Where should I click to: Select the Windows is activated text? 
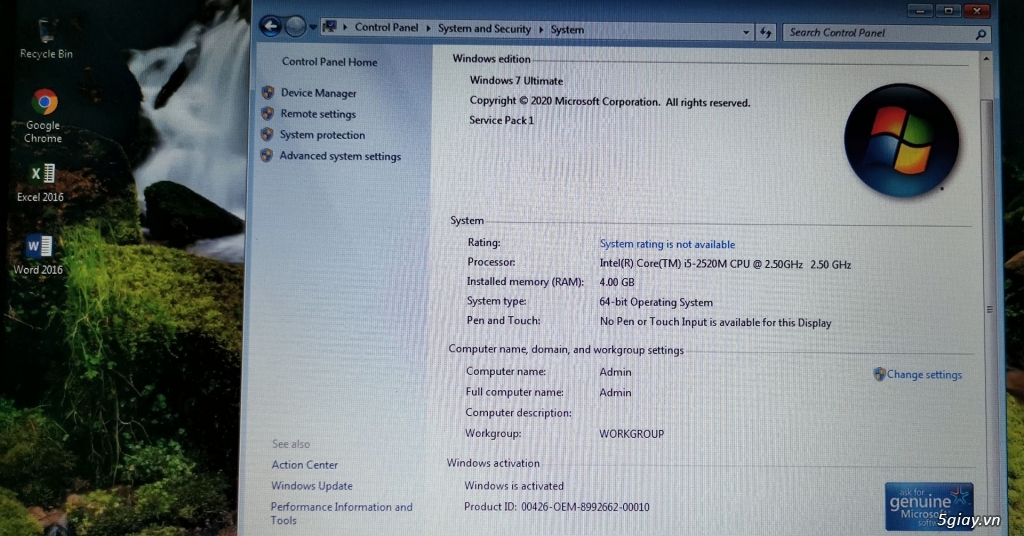pos(514,486)
